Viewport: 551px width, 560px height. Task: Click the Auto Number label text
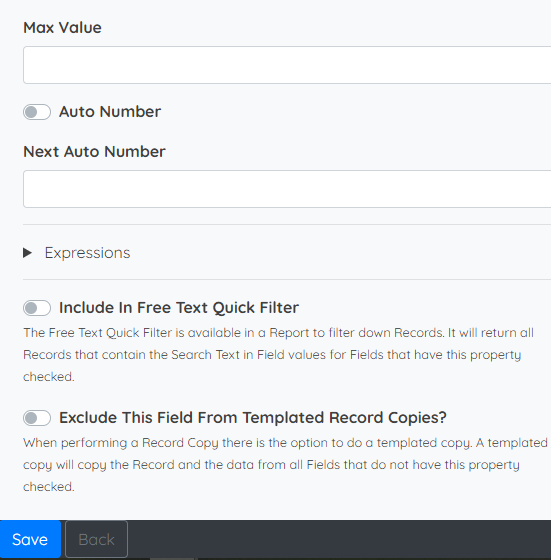(110, 112)
